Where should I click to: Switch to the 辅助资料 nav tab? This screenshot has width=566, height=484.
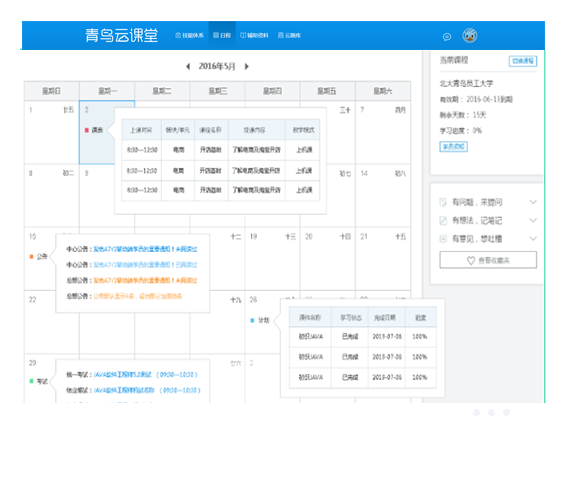point(254,35)
